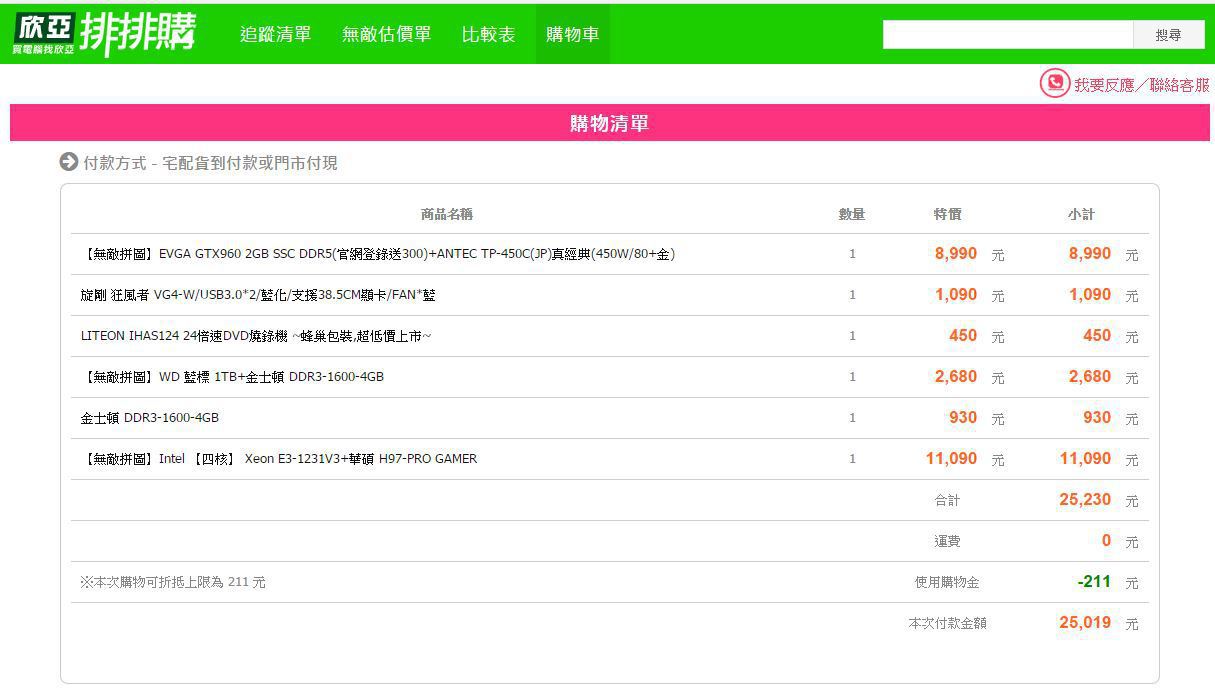Click the 小計 column header

[1081, 214]
